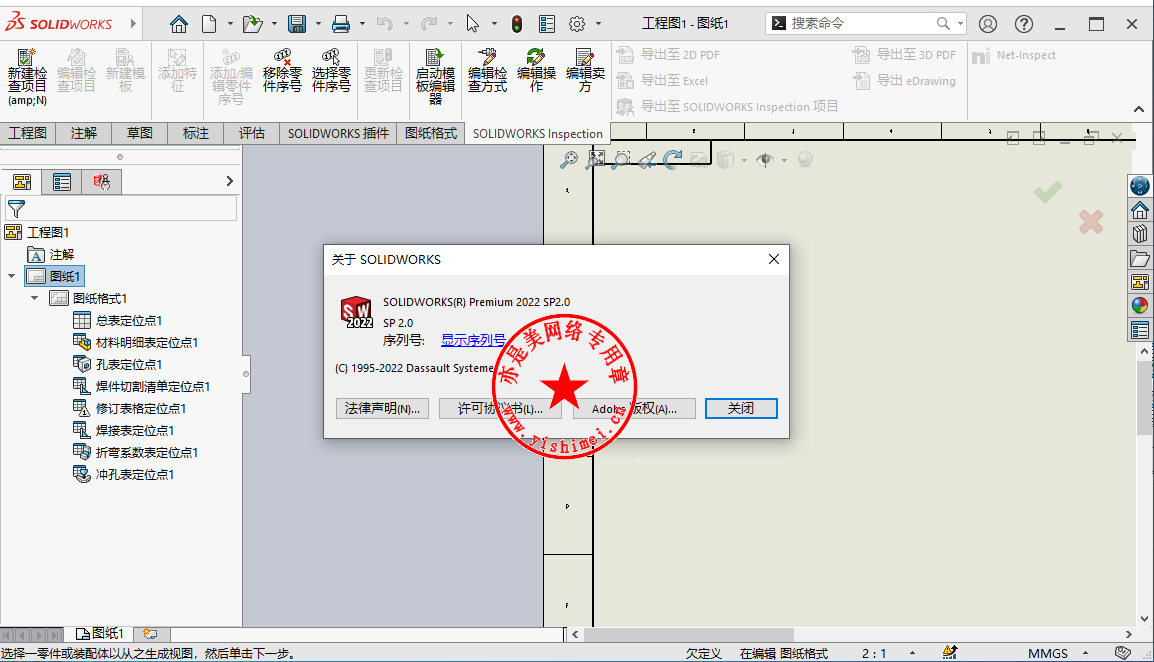
Task: Switch to the 工程图 ribbon tab
Action: click(27, 133)
